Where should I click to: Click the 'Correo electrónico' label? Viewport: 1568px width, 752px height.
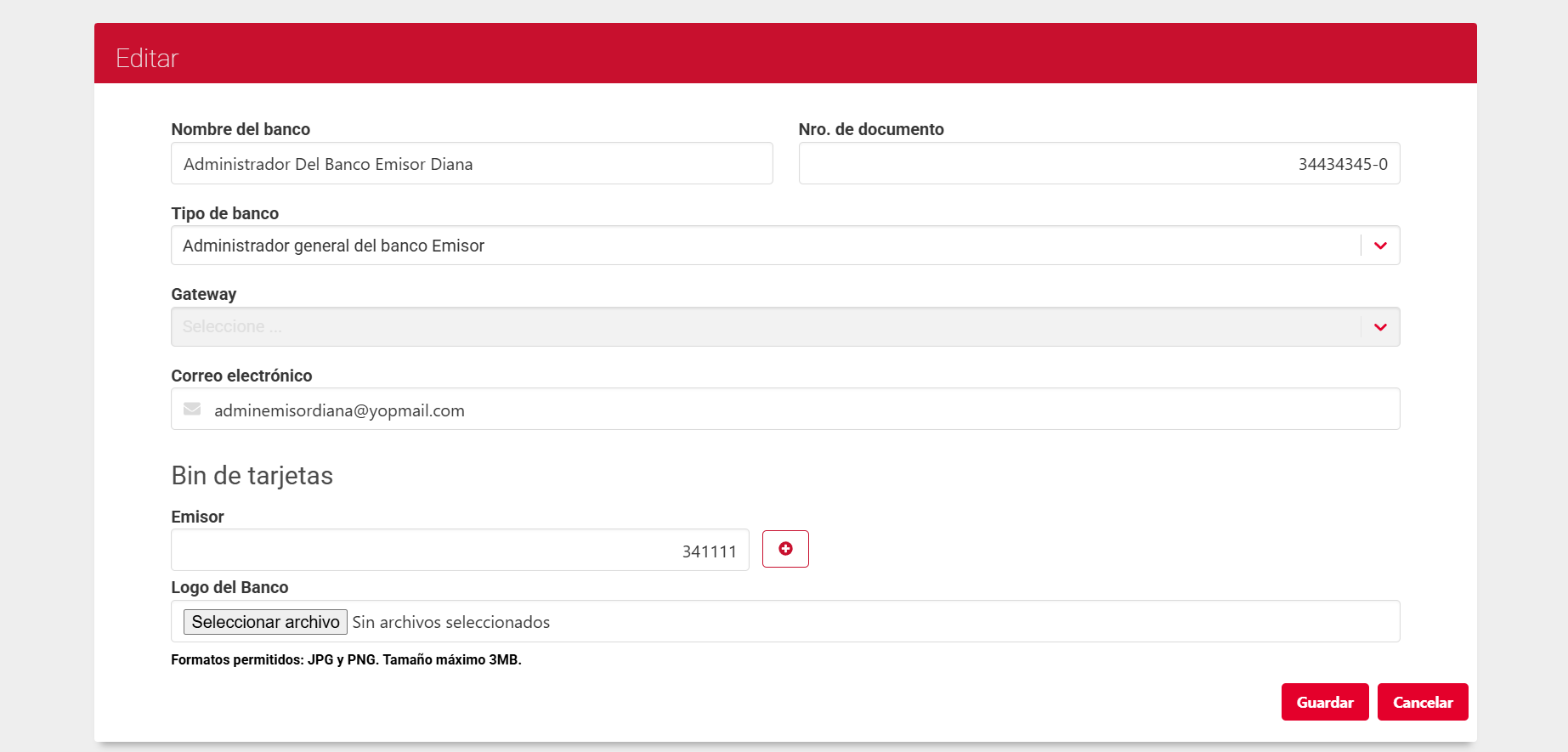[241, 376]
